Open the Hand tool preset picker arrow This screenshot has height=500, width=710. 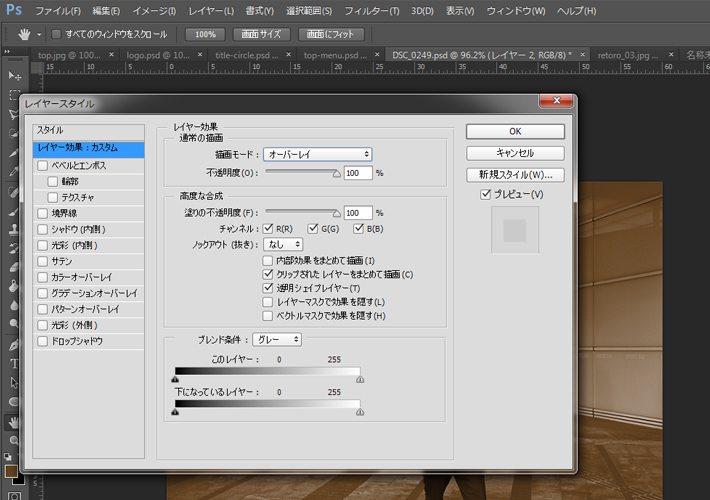point(39,34)
